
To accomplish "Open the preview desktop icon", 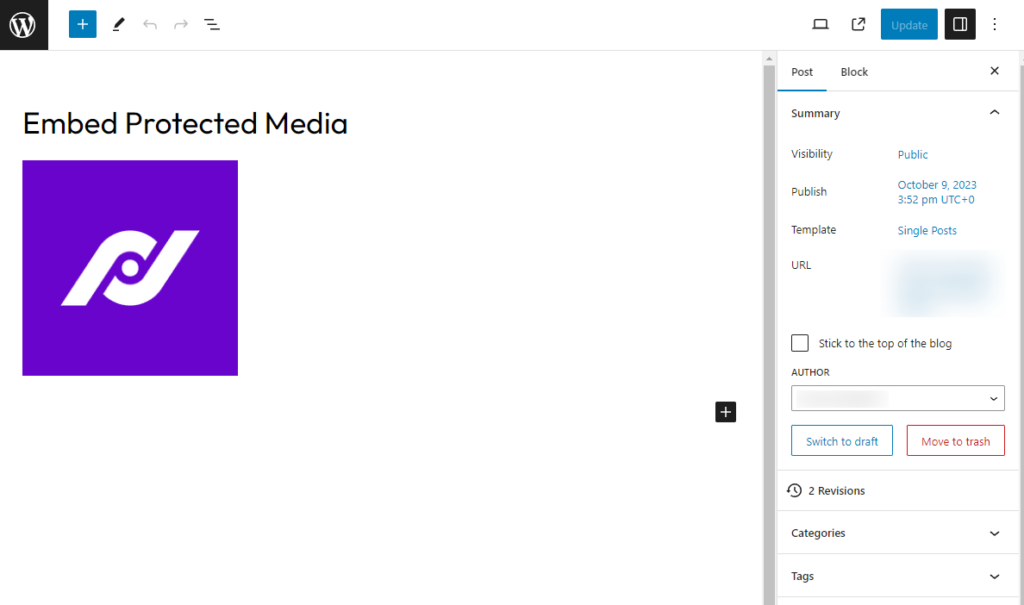I will click(820, 23).
